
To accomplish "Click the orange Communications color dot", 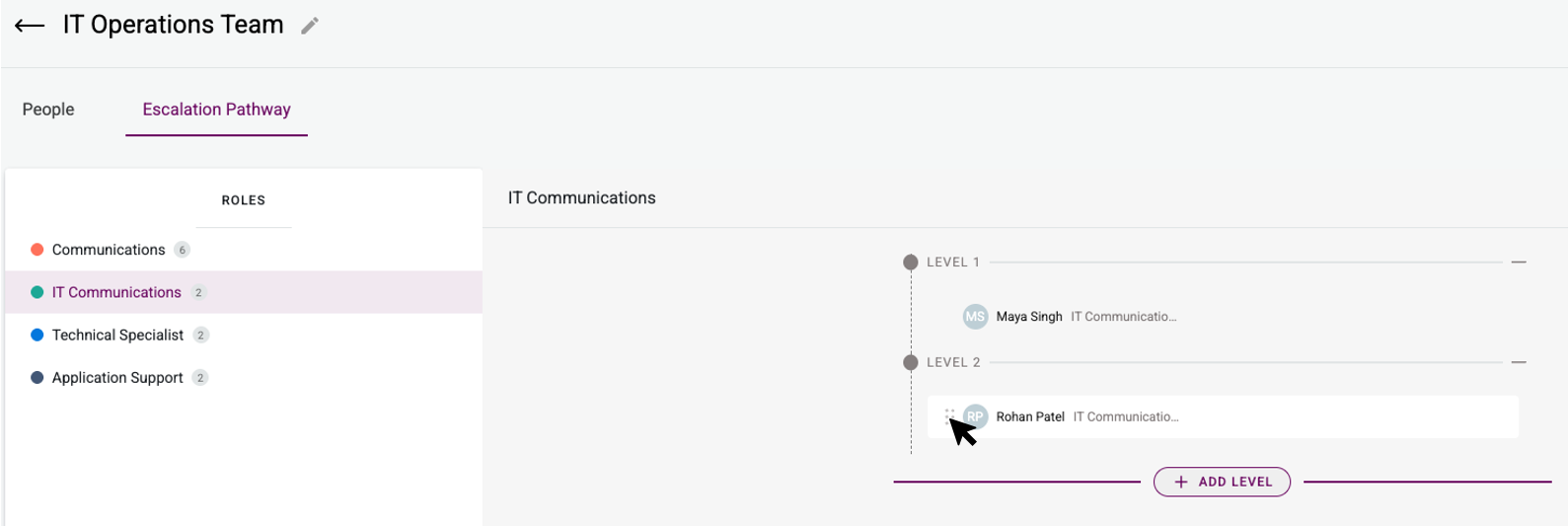I will click(37, 250).
